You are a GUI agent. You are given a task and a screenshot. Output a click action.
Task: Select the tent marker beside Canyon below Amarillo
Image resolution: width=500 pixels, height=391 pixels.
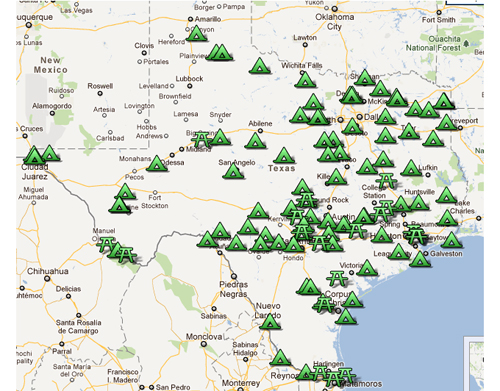click(x=196, y=34)
